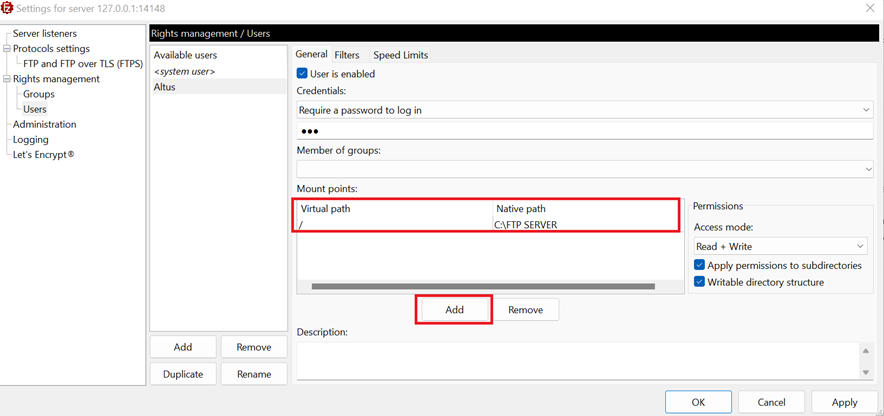Click the mount points horizontal scrollbar
884x416 pixels.
pos(483,286)
